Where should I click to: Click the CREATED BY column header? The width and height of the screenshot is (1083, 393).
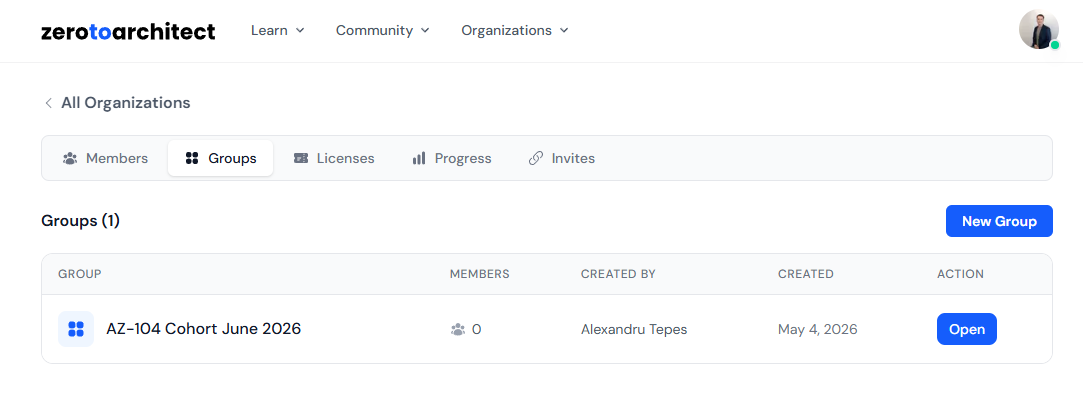(x=618, y=274)
